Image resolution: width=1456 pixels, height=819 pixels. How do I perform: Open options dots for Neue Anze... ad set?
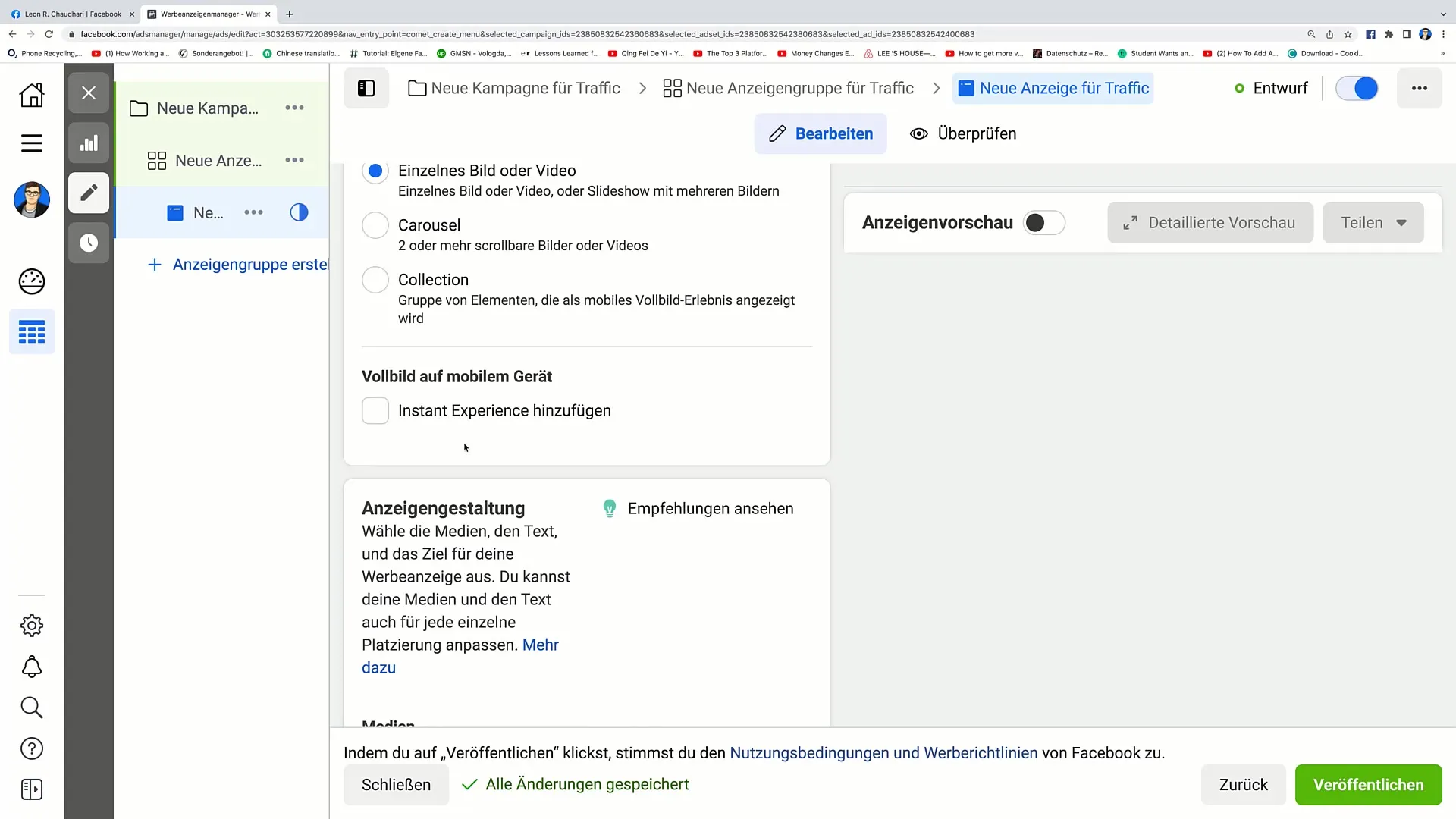click(x=294, y=160)
